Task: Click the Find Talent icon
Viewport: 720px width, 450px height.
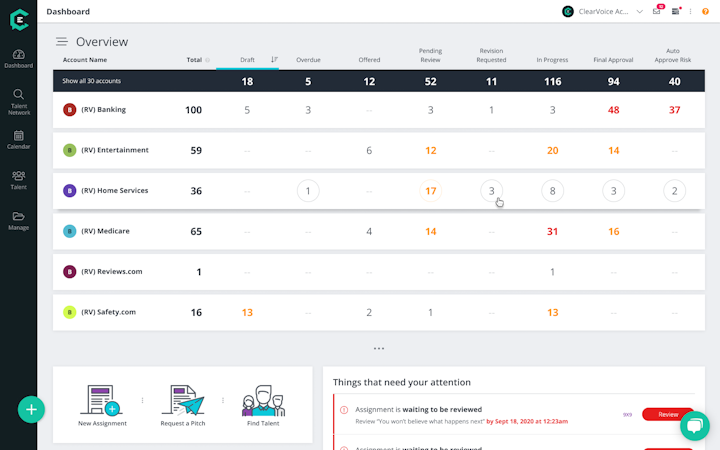Action: click(x=263, y=400)
